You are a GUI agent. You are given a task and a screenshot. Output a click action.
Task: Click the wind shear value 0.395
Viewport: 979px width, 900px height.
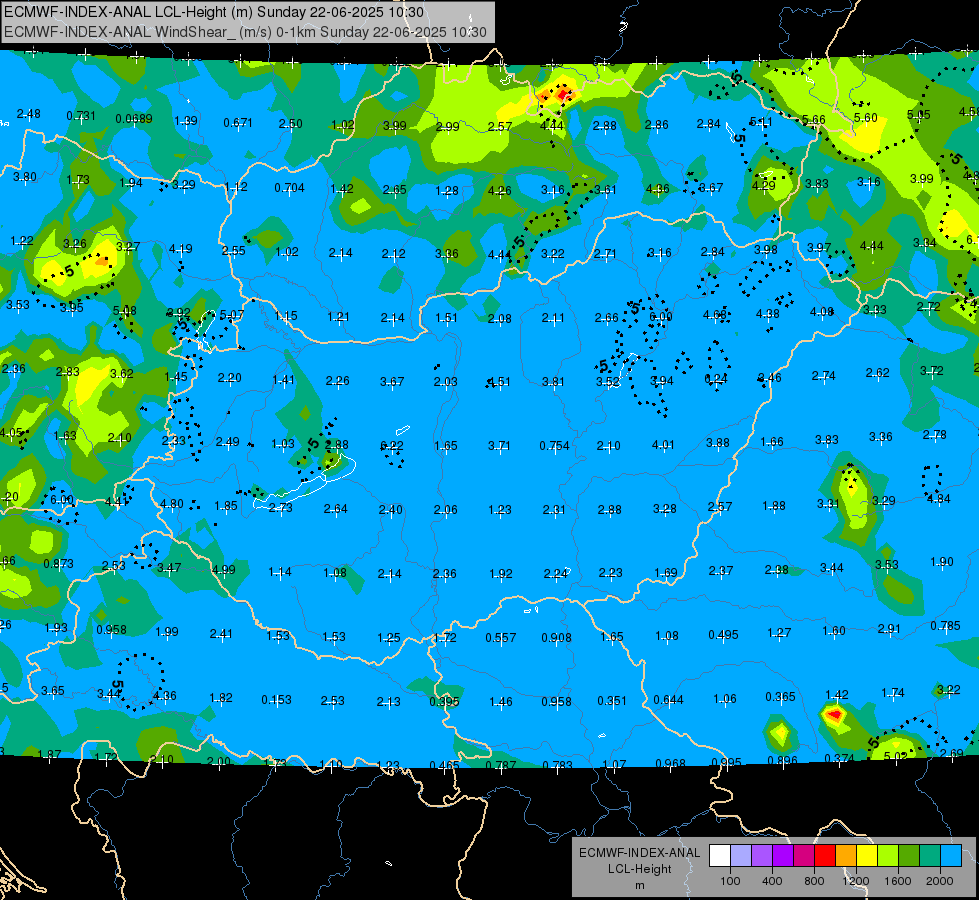[x=444, y=702]
